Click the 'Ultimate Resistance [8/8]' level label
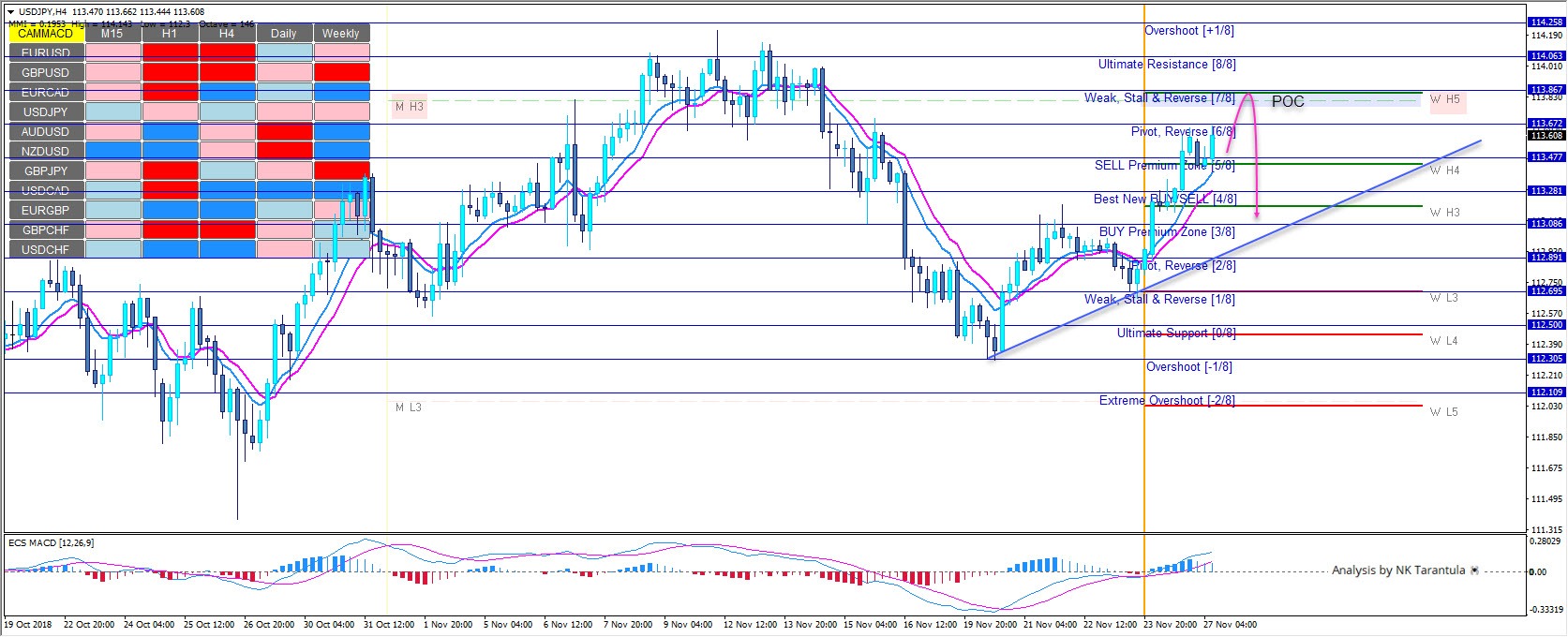 (x=1167, y=65)
